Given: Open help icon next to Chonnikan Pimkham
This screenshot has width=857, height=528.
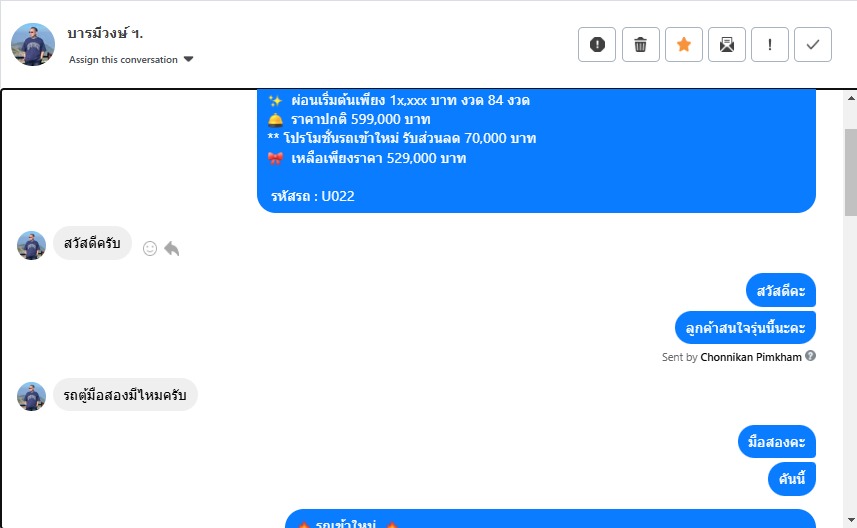Looking at the screenshot, I should pos(811,356).
